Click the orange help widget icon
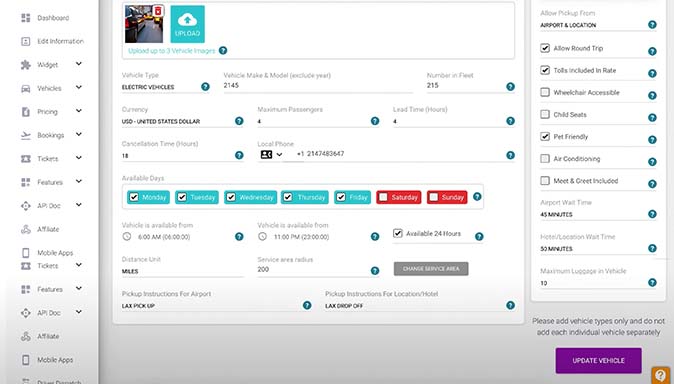 pyautogui.click(x=661, y=375)
